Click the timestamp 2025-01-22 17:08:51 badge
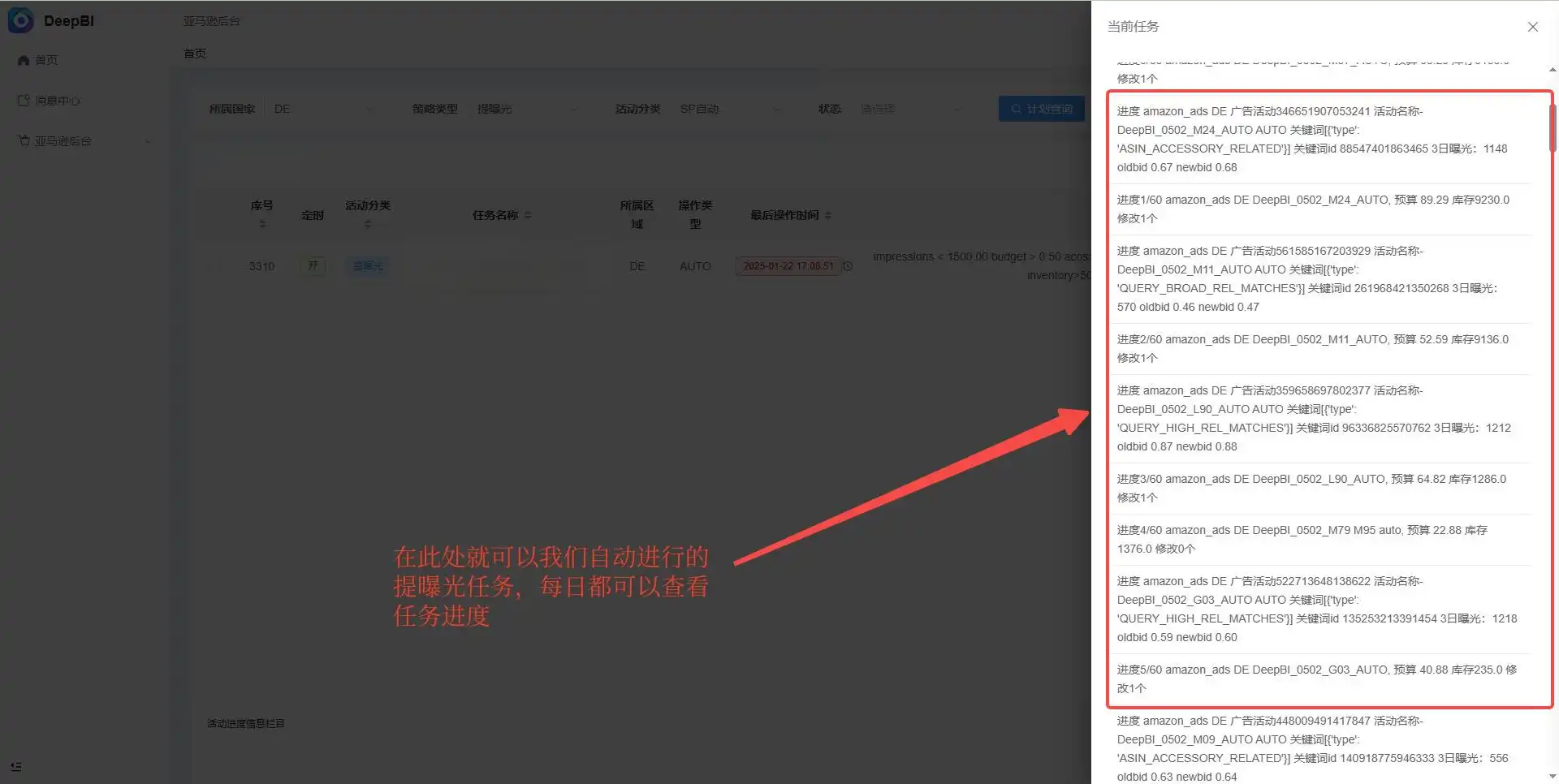Viewport: 1559px width, 784px height. pyautogui.click(x=788, y=266)
